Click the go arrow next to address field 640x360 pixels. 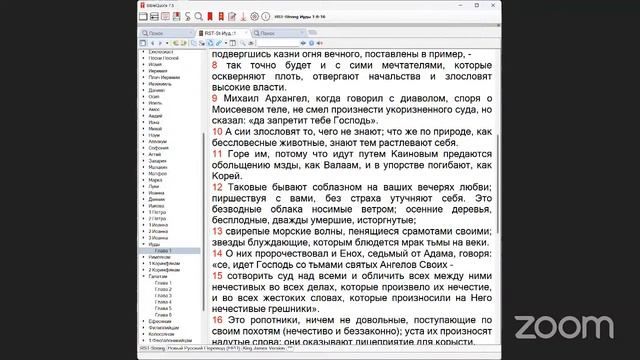pos(303,43)
